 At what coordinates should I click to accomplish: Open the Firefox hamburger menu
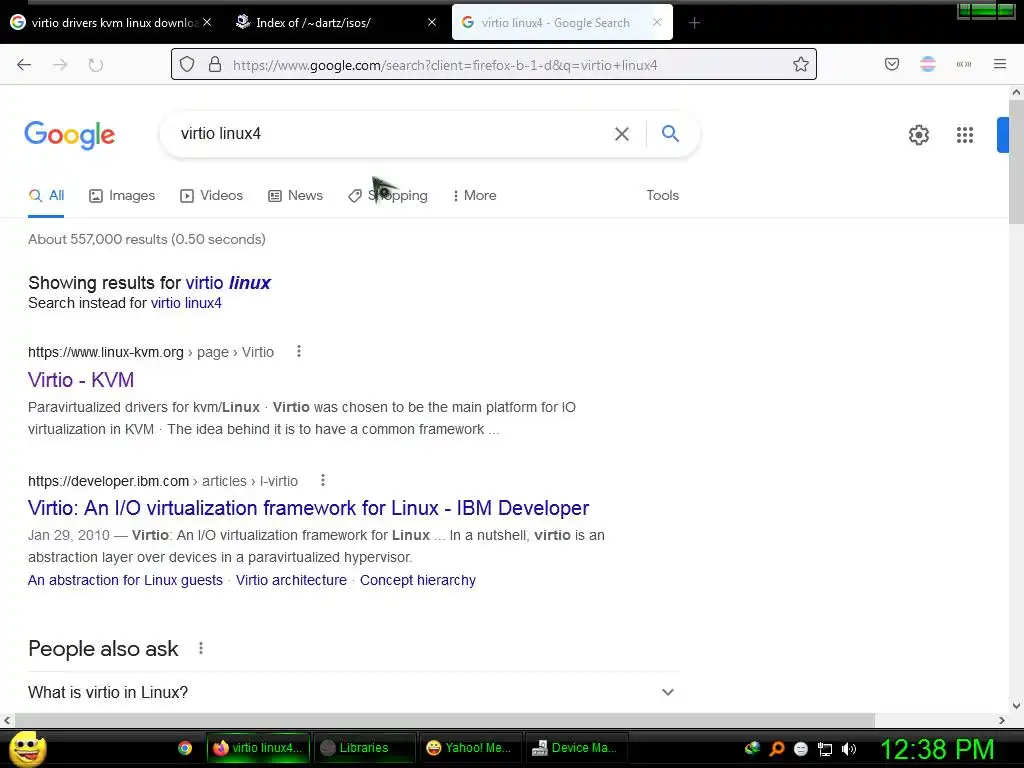(x=1000, y=64)
